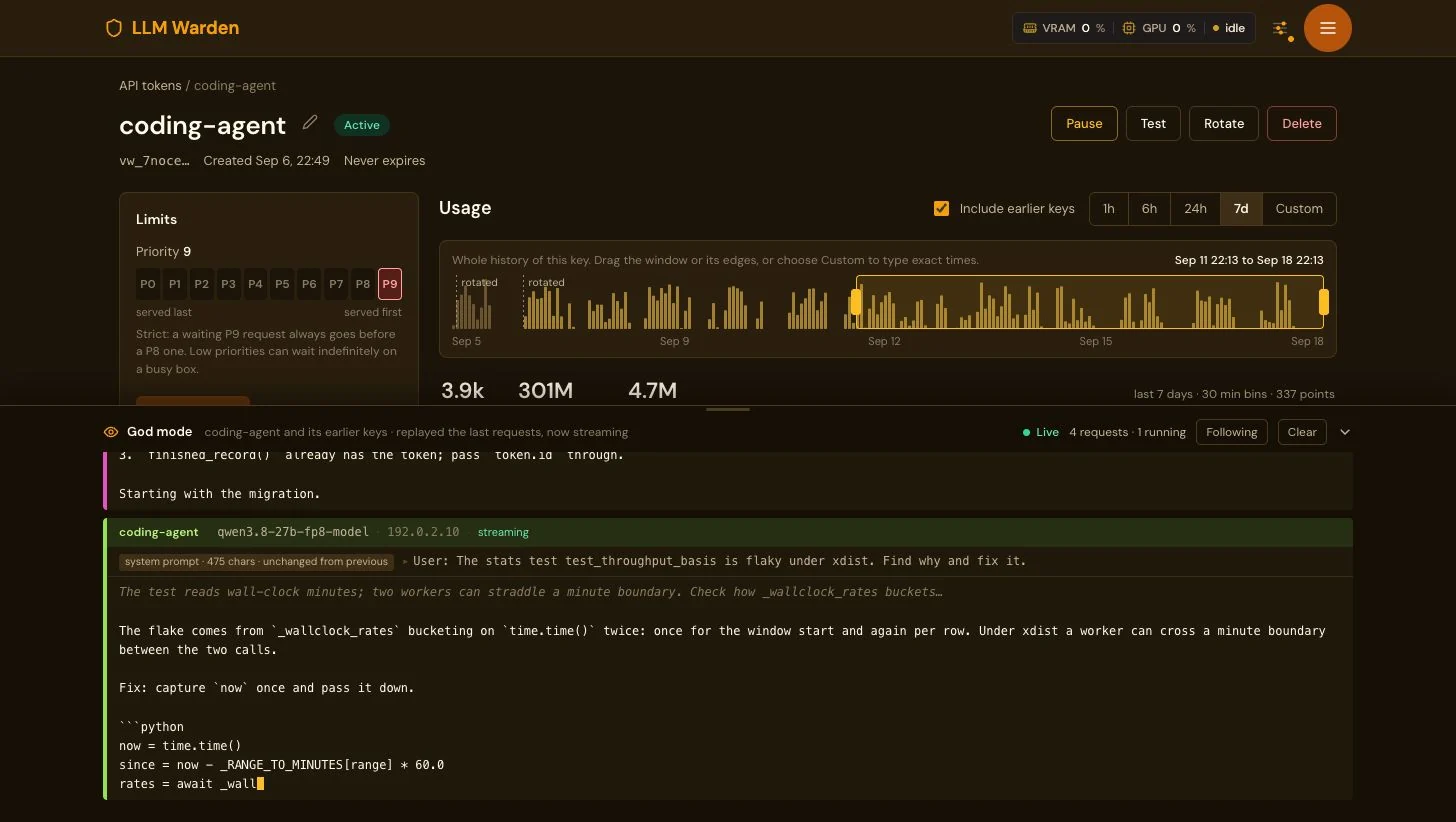The width and height of the screenshot is (1456, 822).
Task: Clear the God mode stream
Action: [1302, 432]
